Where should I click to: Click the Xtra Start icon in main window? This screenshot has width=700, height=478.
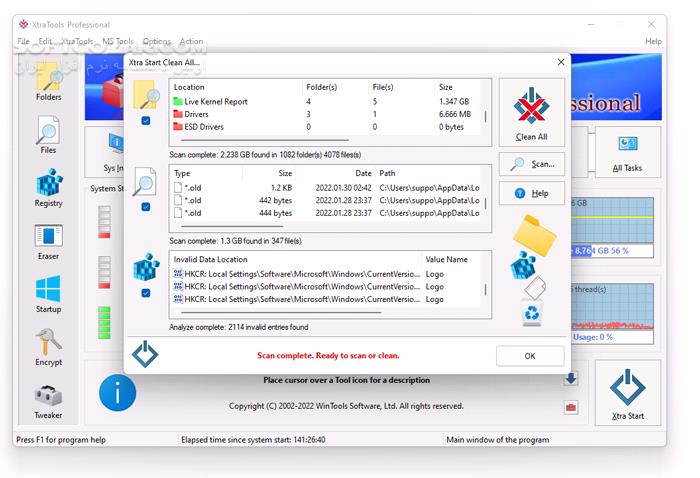point(627,394)
